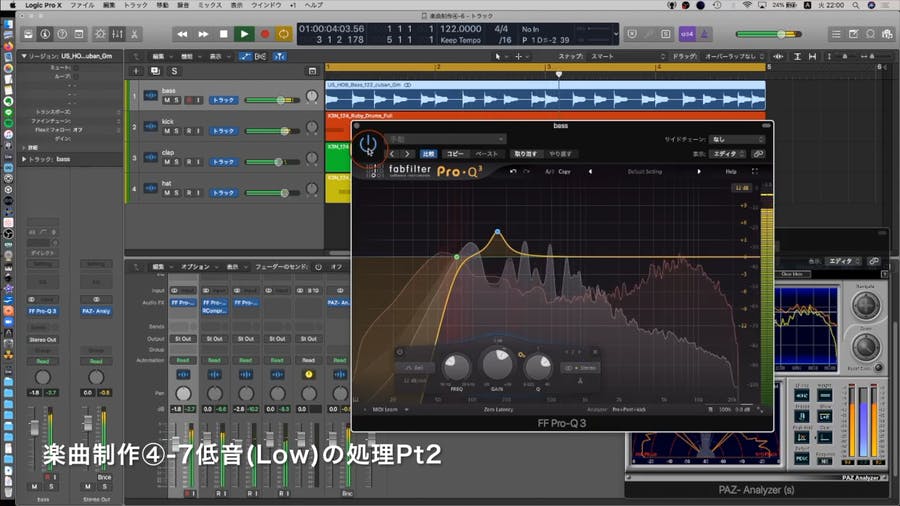Viewport: 900px width, 506px height.
Task: Click the Forward transport button
Action: (x=203, y=34)
